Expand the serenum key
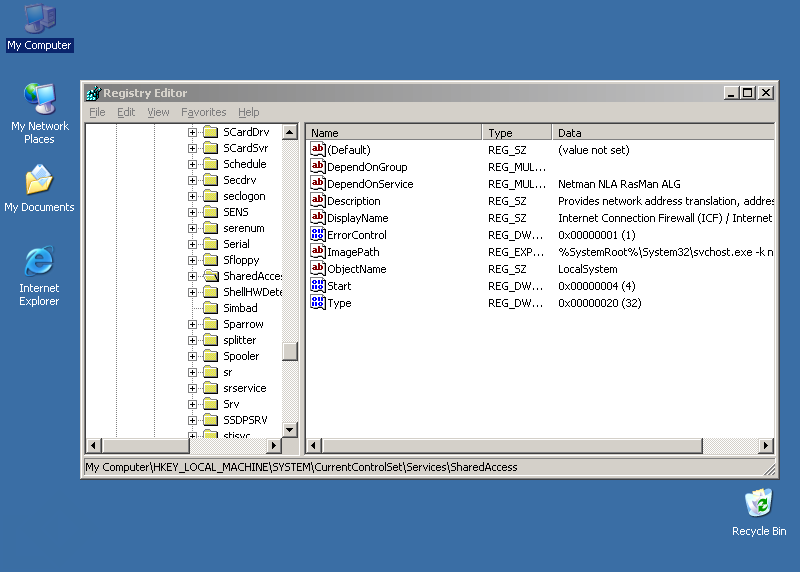 [192, 228]
